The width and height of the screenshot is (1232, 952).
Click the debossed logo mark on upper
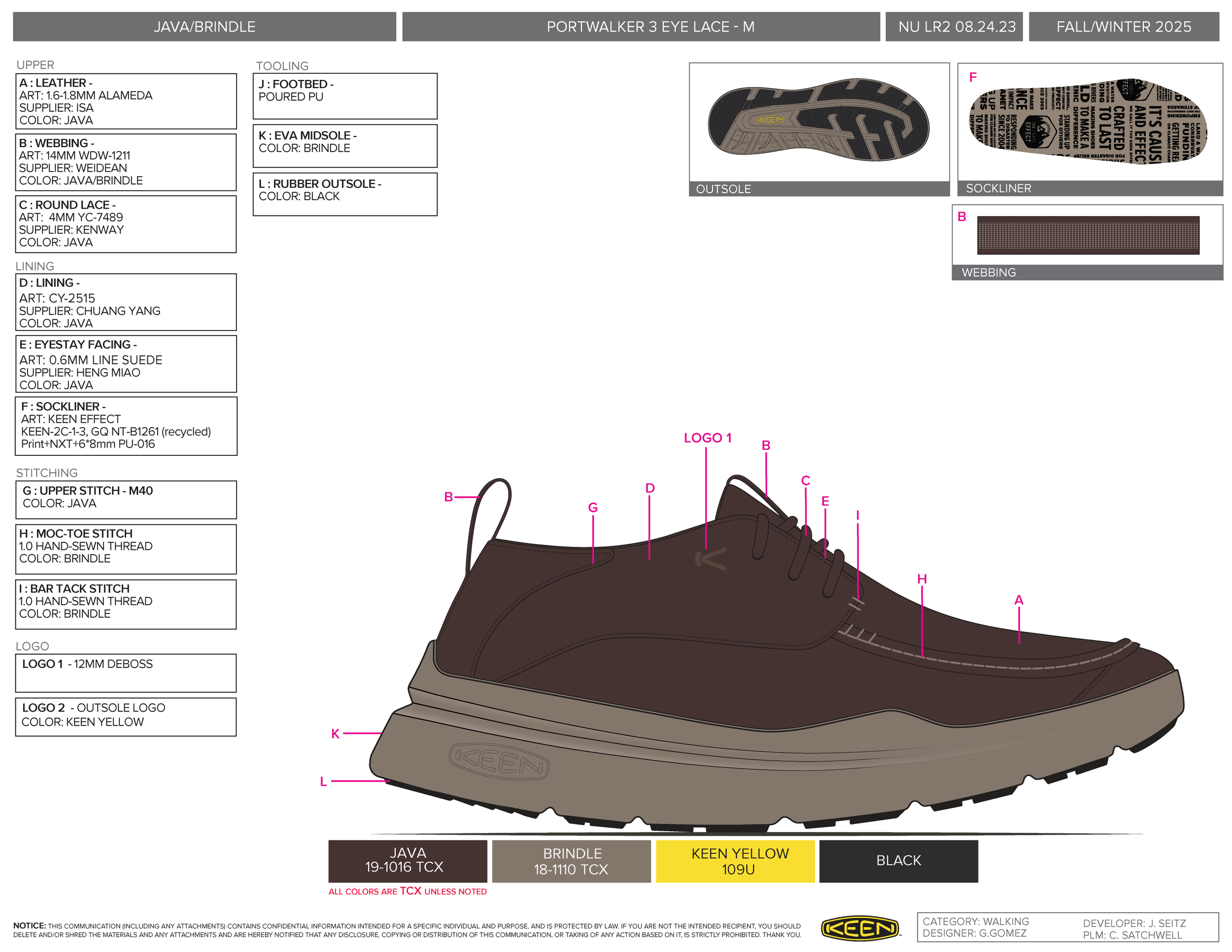[x=711, y=559]
